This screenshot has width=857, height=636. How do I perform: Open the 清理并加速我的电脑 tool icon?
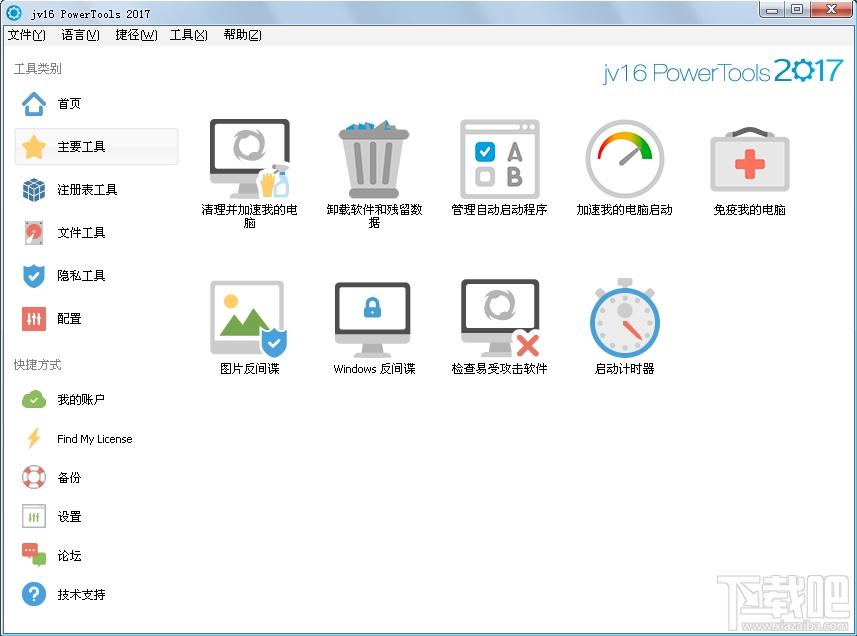[250, 158]
